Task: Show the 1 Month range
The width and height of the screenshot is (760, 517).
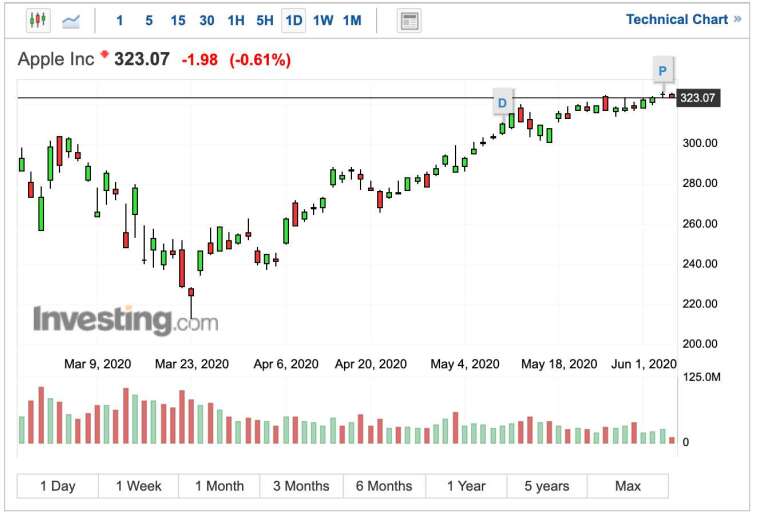Action: click(x=220, y=486)
